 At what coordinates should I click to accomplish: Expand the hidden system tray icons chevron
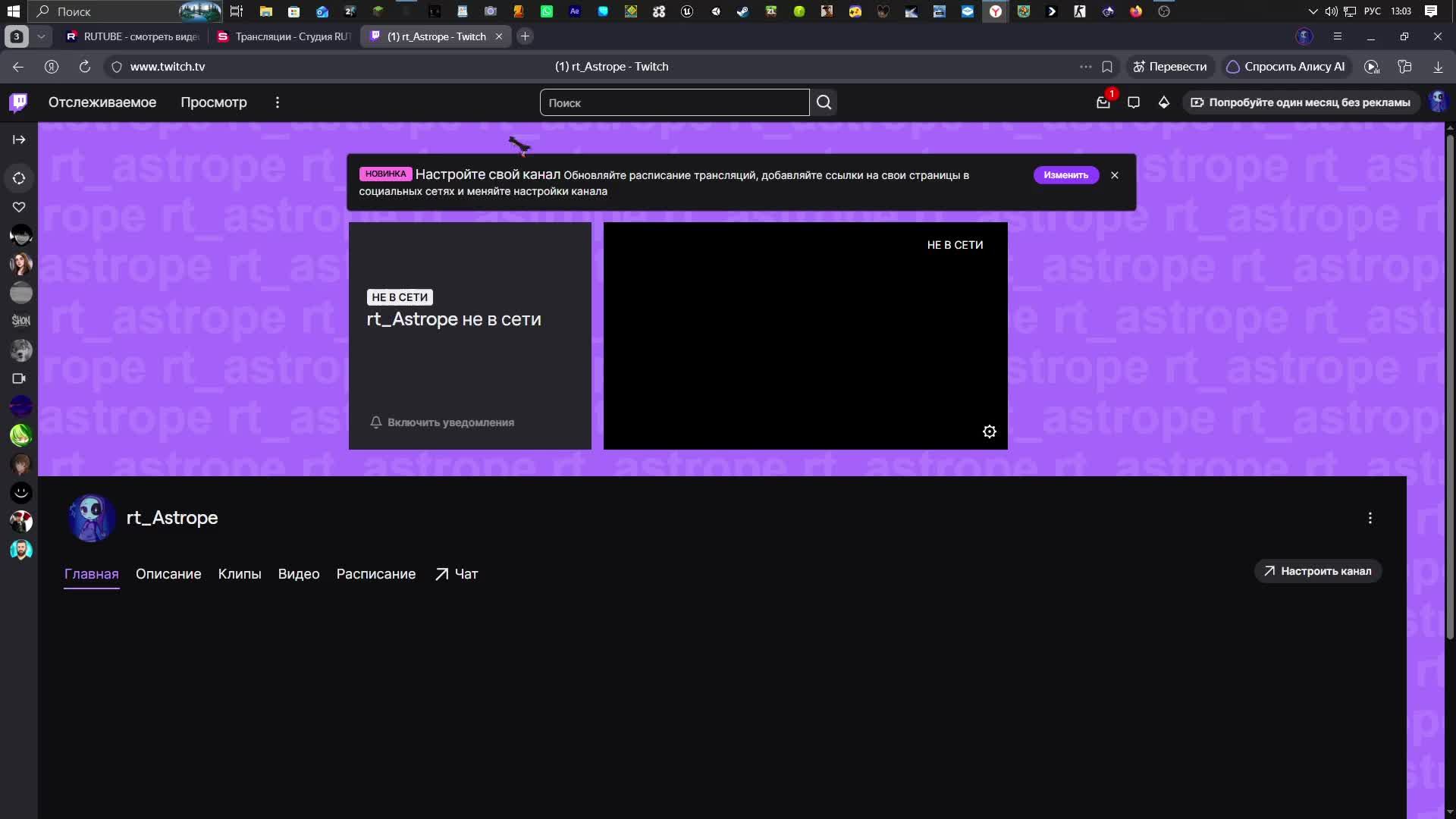(1313, 11)
